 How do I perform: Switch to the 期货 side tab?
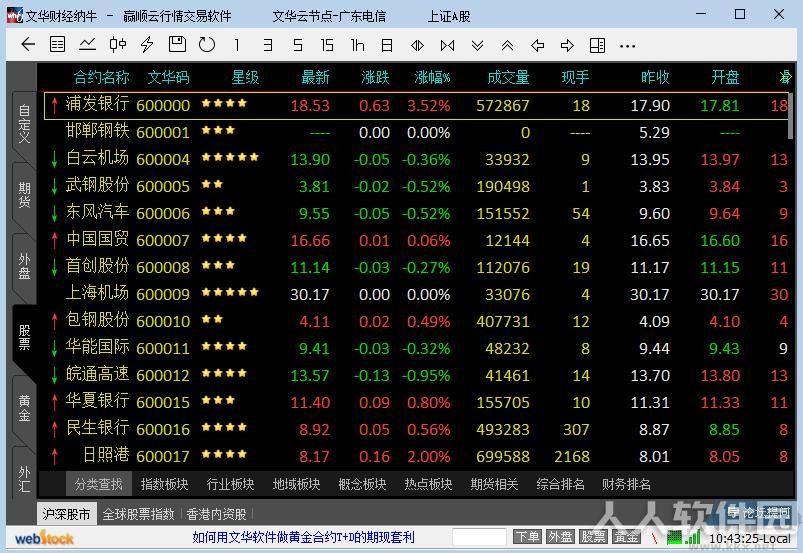[24, 195]
